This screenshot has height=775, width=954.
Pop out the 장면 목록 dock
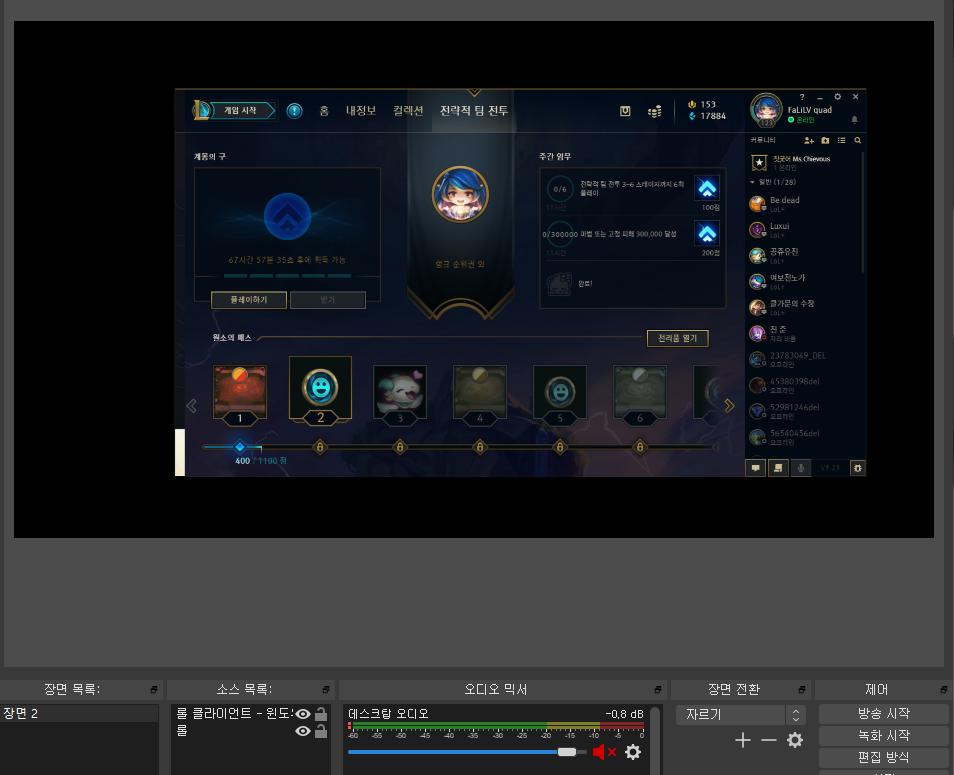(154, 689)
